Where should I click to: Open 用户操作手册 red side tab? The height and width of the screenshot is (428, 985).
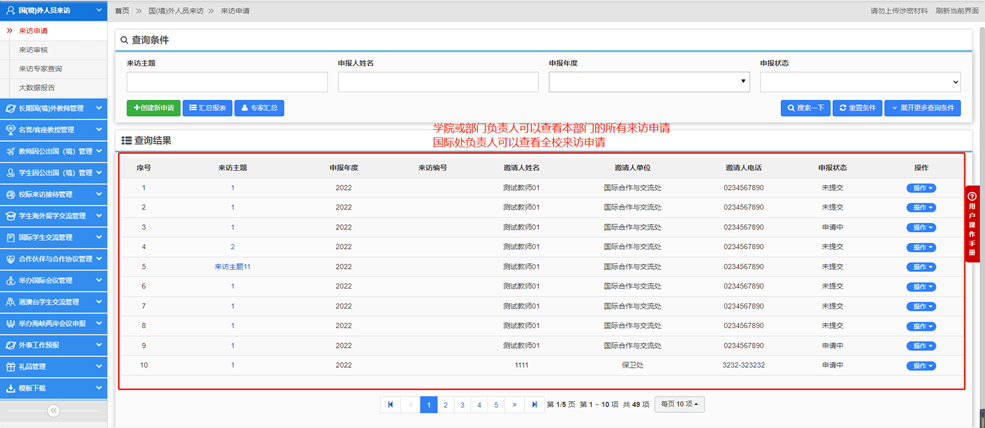[x=972, y=224]
